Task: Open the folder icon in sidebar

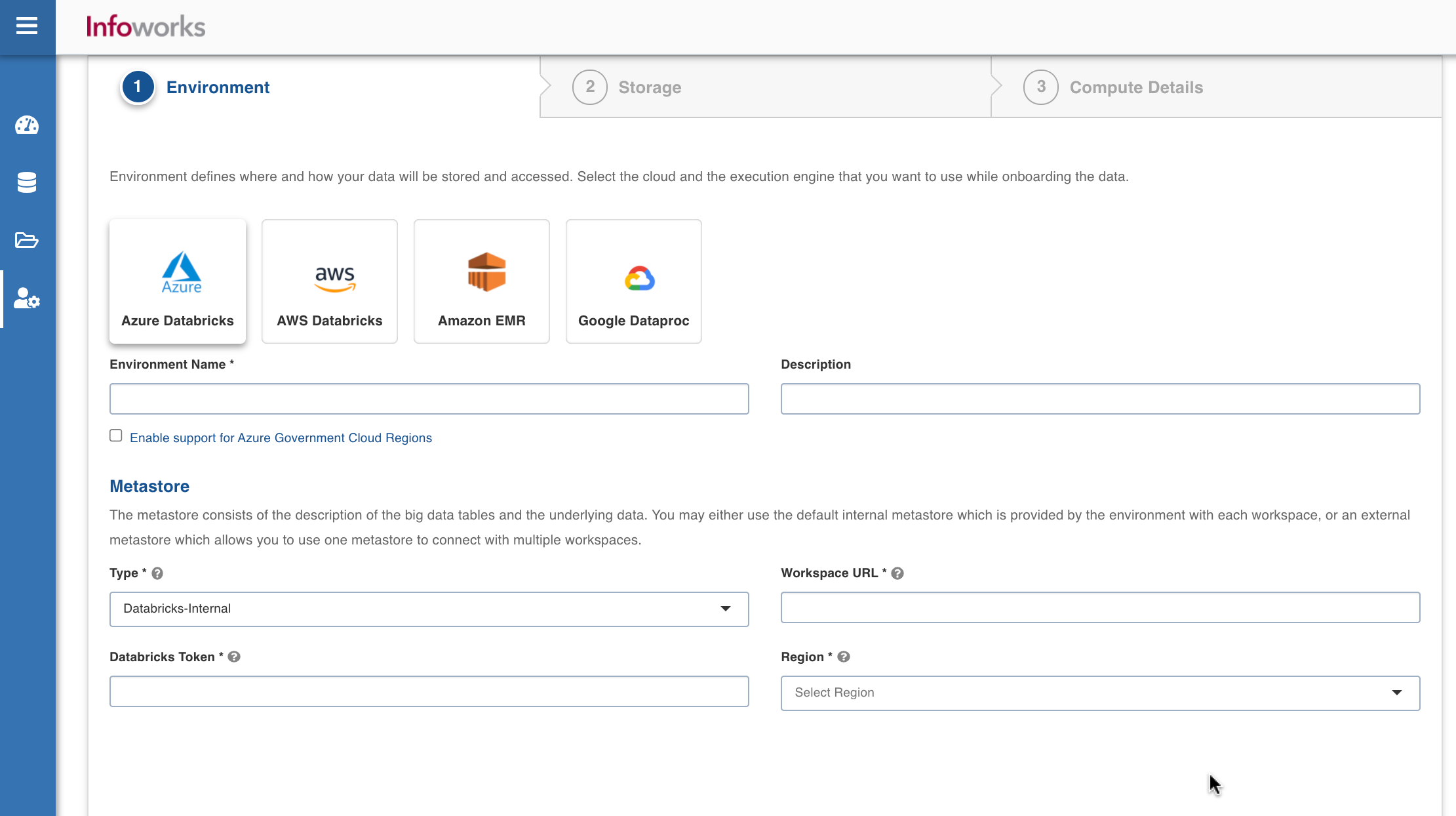Action: coord(27,240)
